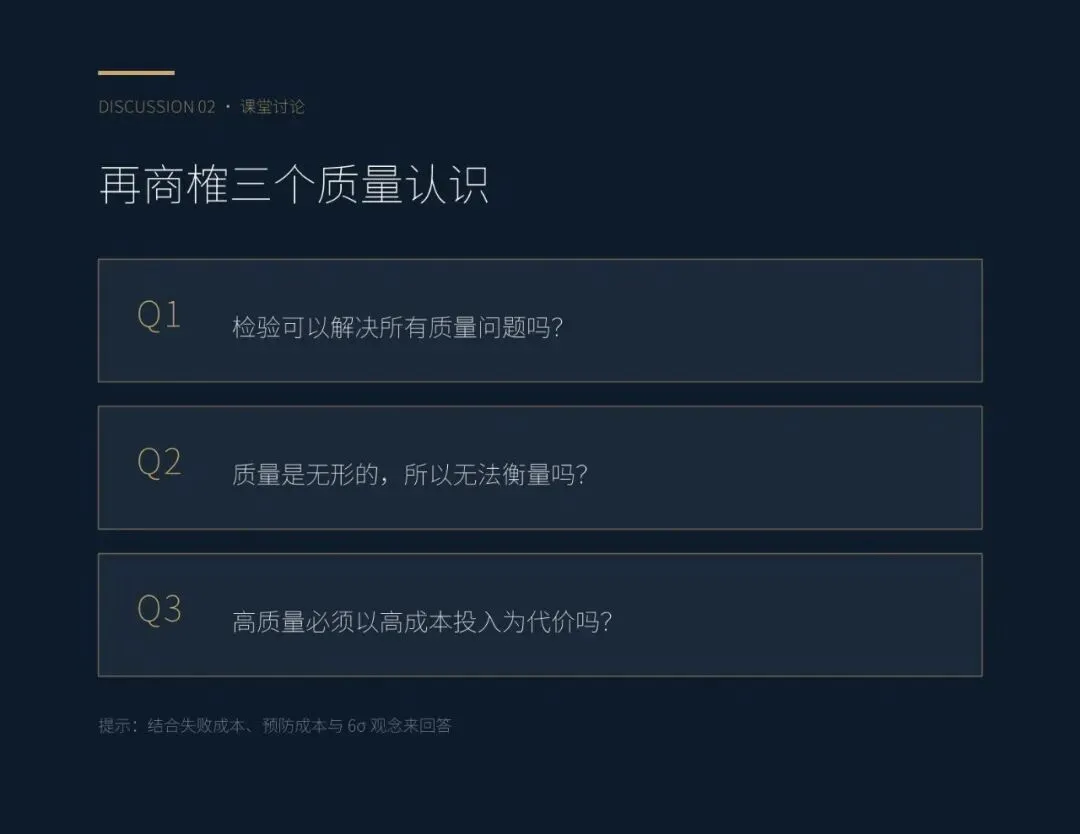Image resolution: width=1080 pixels, height=834 pixels.
Task: Select the question 质量是无形的，所以无法衡量吗
Action: coord(410,475)
